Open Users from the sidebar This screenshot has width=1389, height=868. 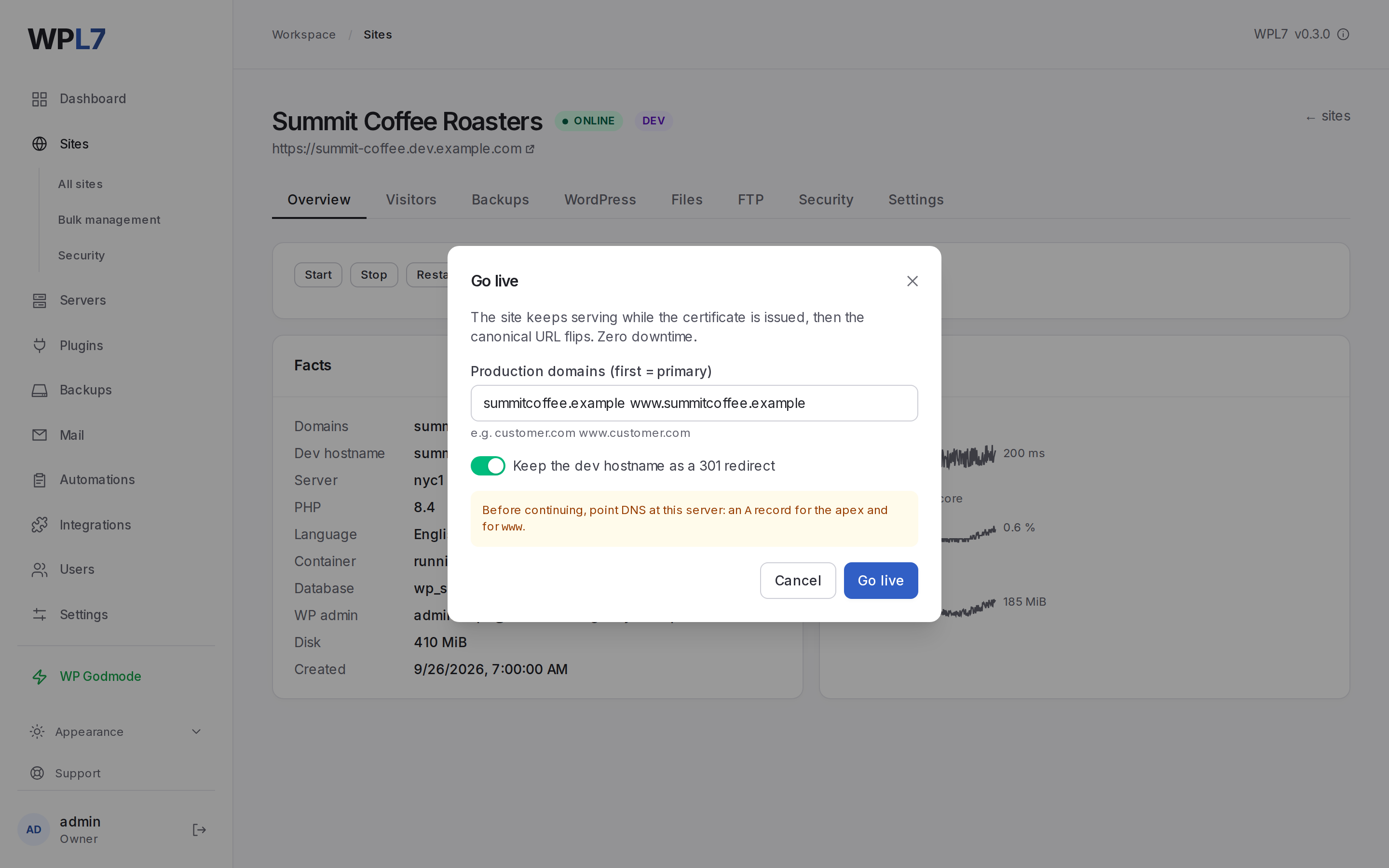[77, 570]
